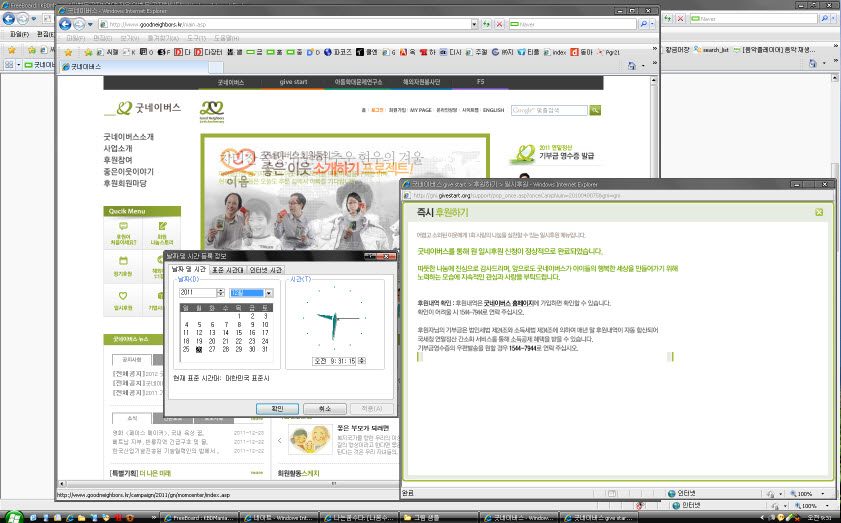The height and width of the screenshot is (523, 841).
Task: Open the 좋은 부모가 thumbnail image
Action: [311, 439]
